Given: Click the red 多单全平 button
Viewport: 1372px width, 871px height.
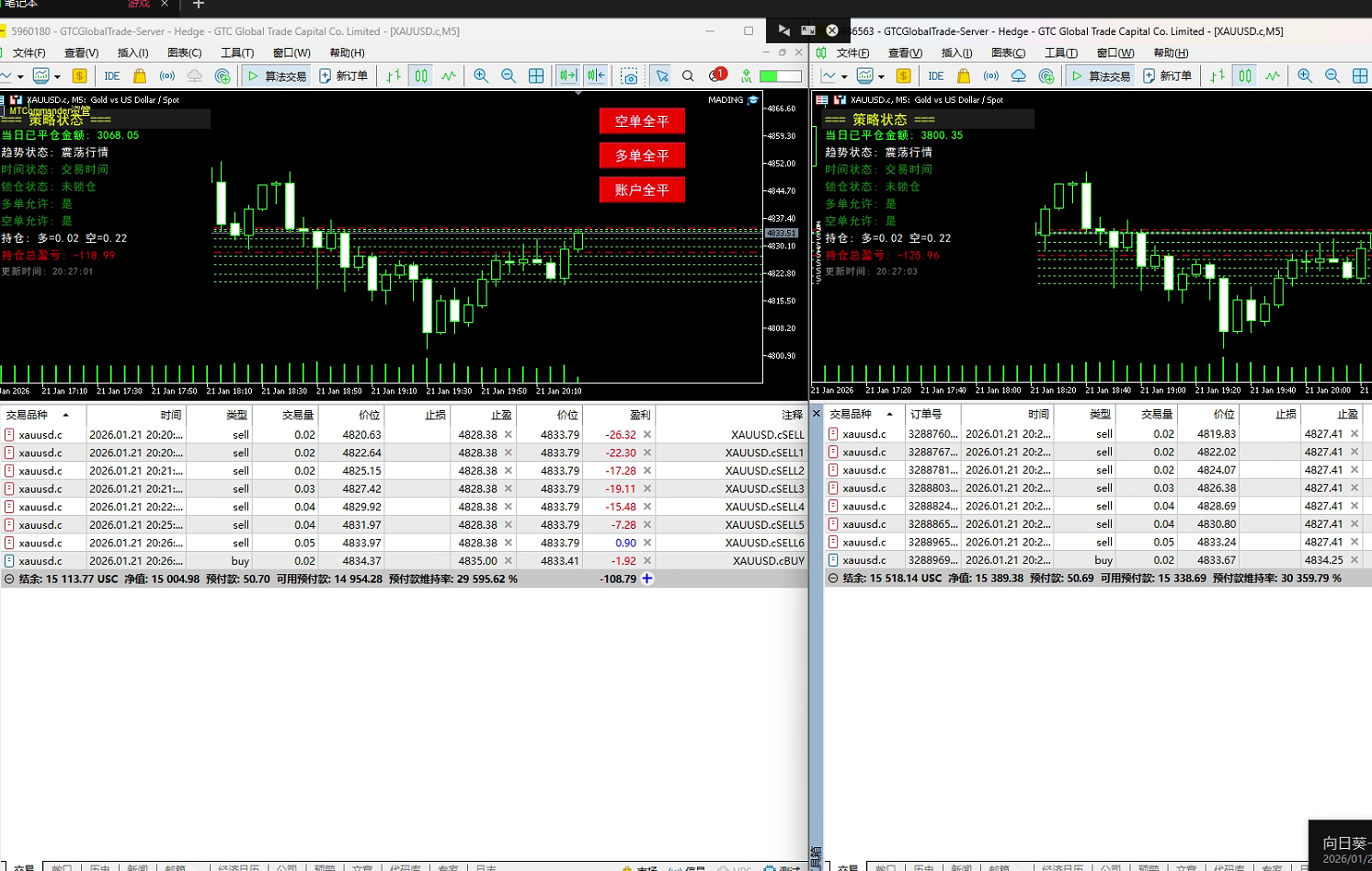Looking at the screenshot, I should [642, 155].
